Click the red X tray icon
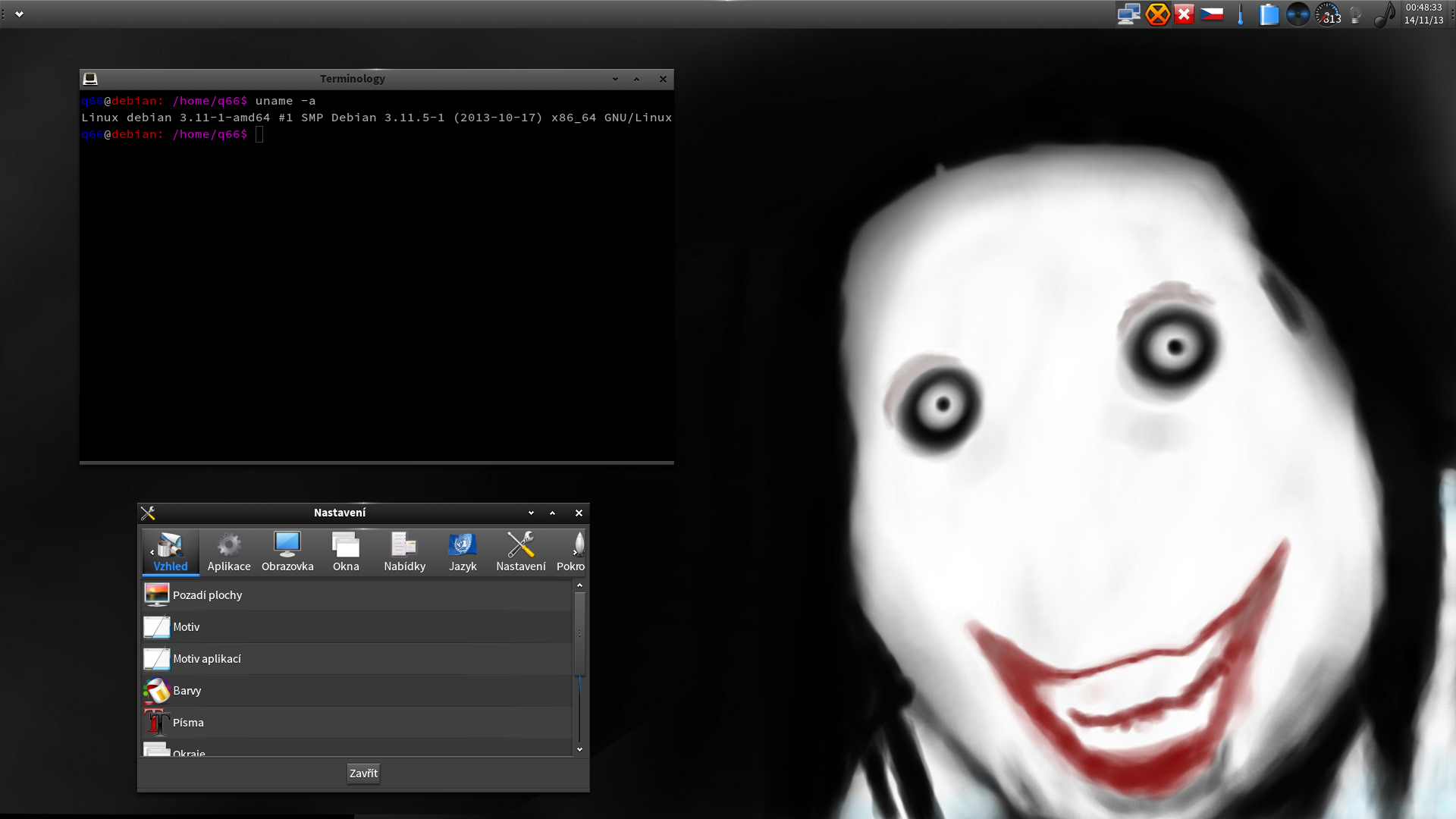Image resolution: width=1456 pixels, height=819 pixels. 1184,14
